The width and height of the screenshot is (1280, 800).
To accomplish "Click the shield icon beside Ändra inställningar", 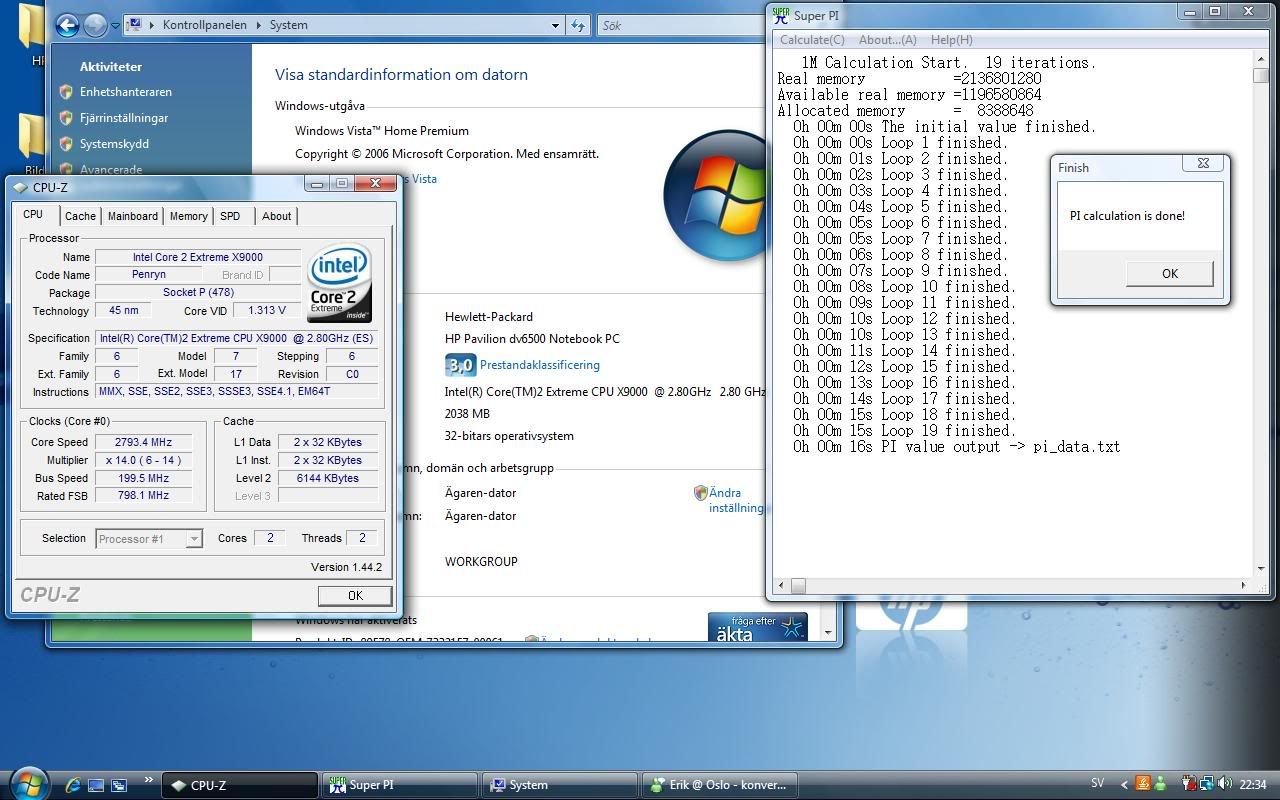I will point(700,493).
